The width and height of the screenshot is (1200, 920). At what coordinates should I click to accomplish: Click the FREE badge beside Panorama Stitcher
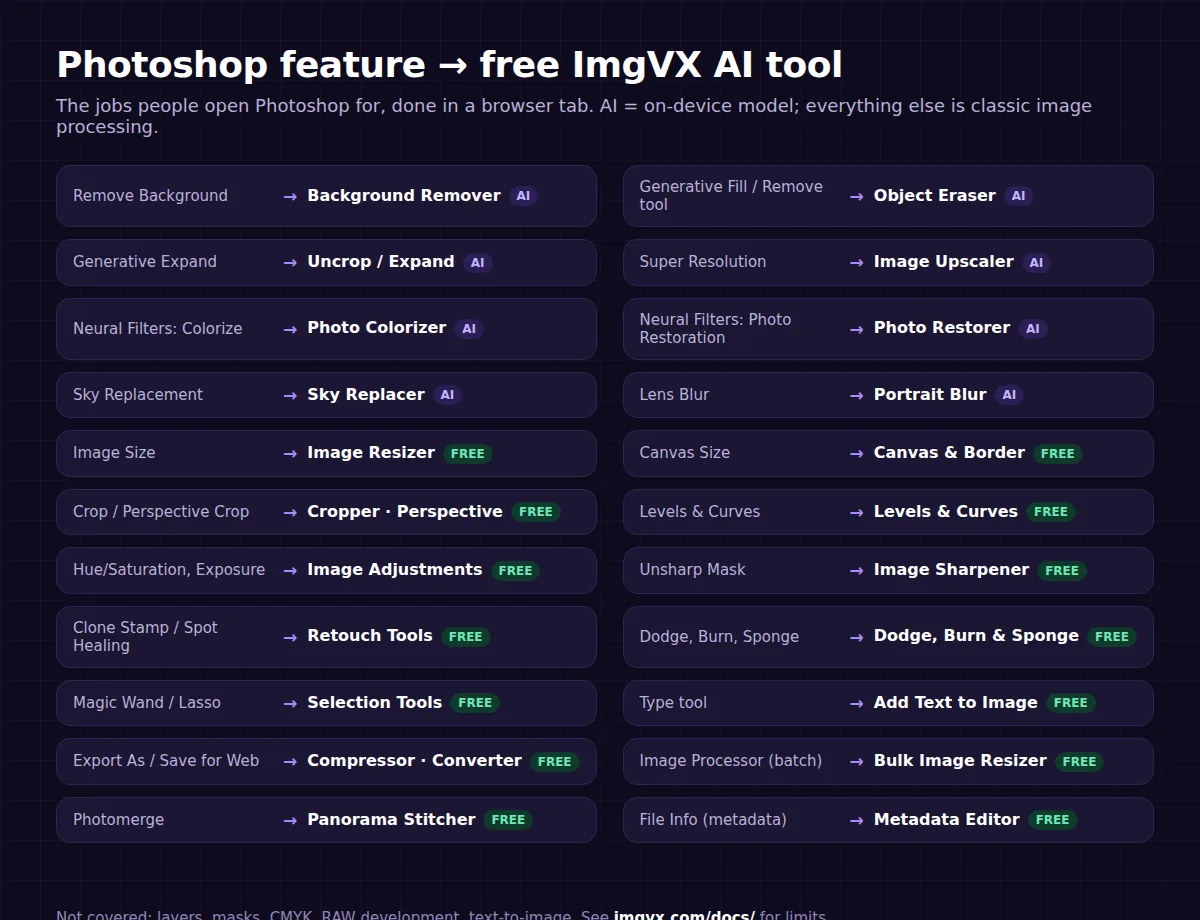coord(508,820)
